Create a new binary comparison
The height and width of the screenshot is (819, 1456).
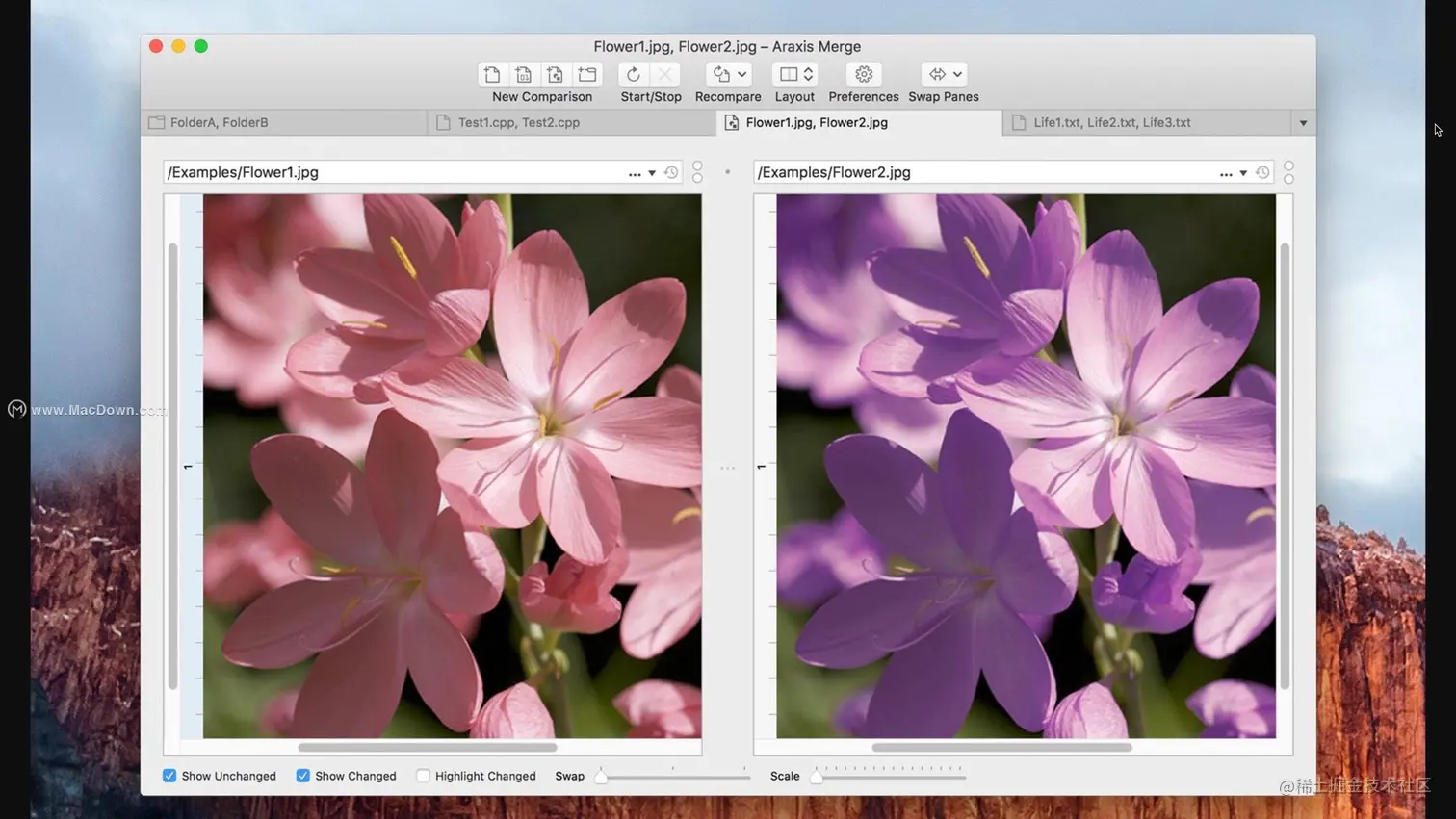point(524,74)
